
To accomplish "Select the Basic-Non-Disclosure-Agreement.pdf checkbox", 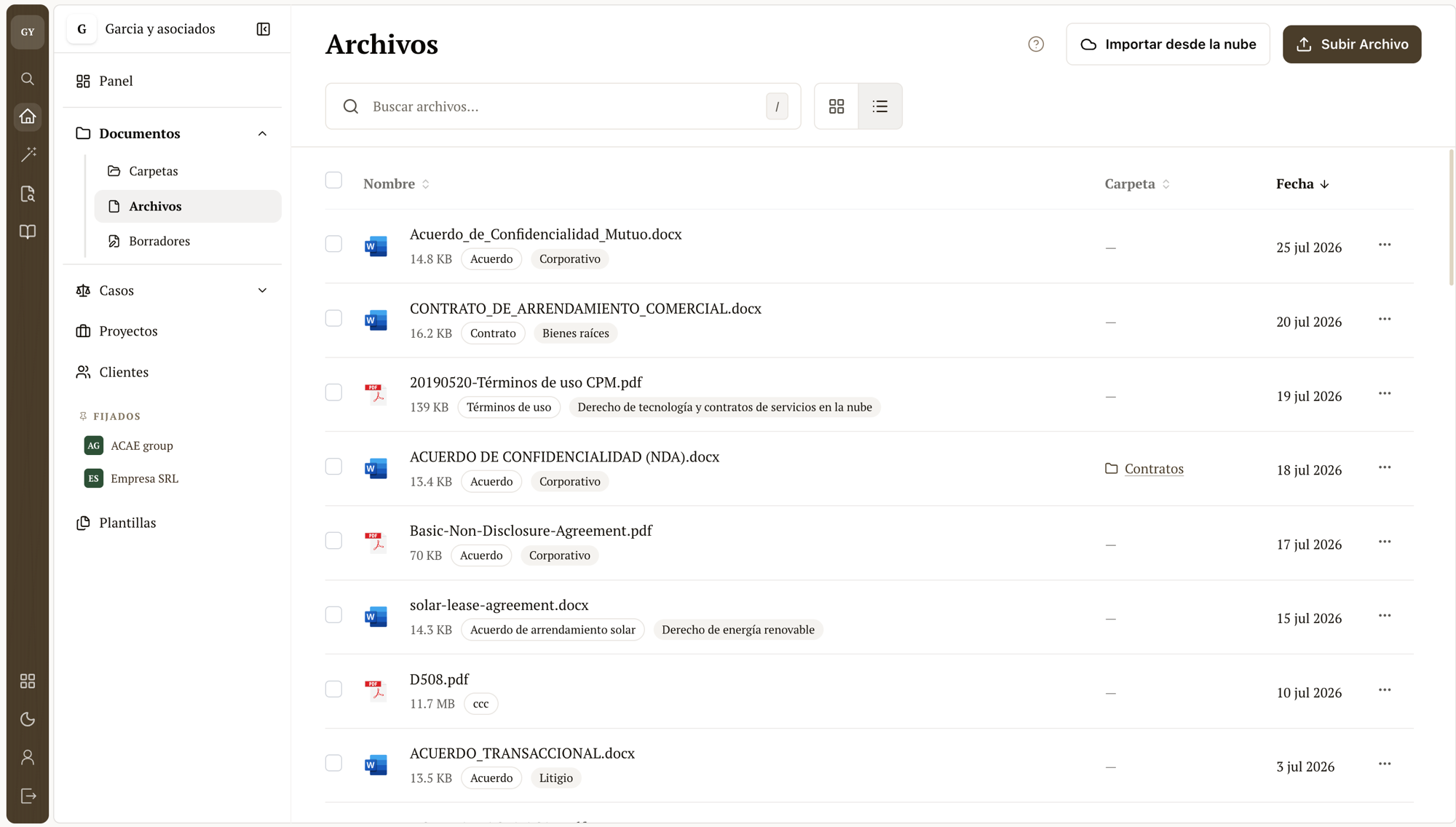I will coord(333,541).
